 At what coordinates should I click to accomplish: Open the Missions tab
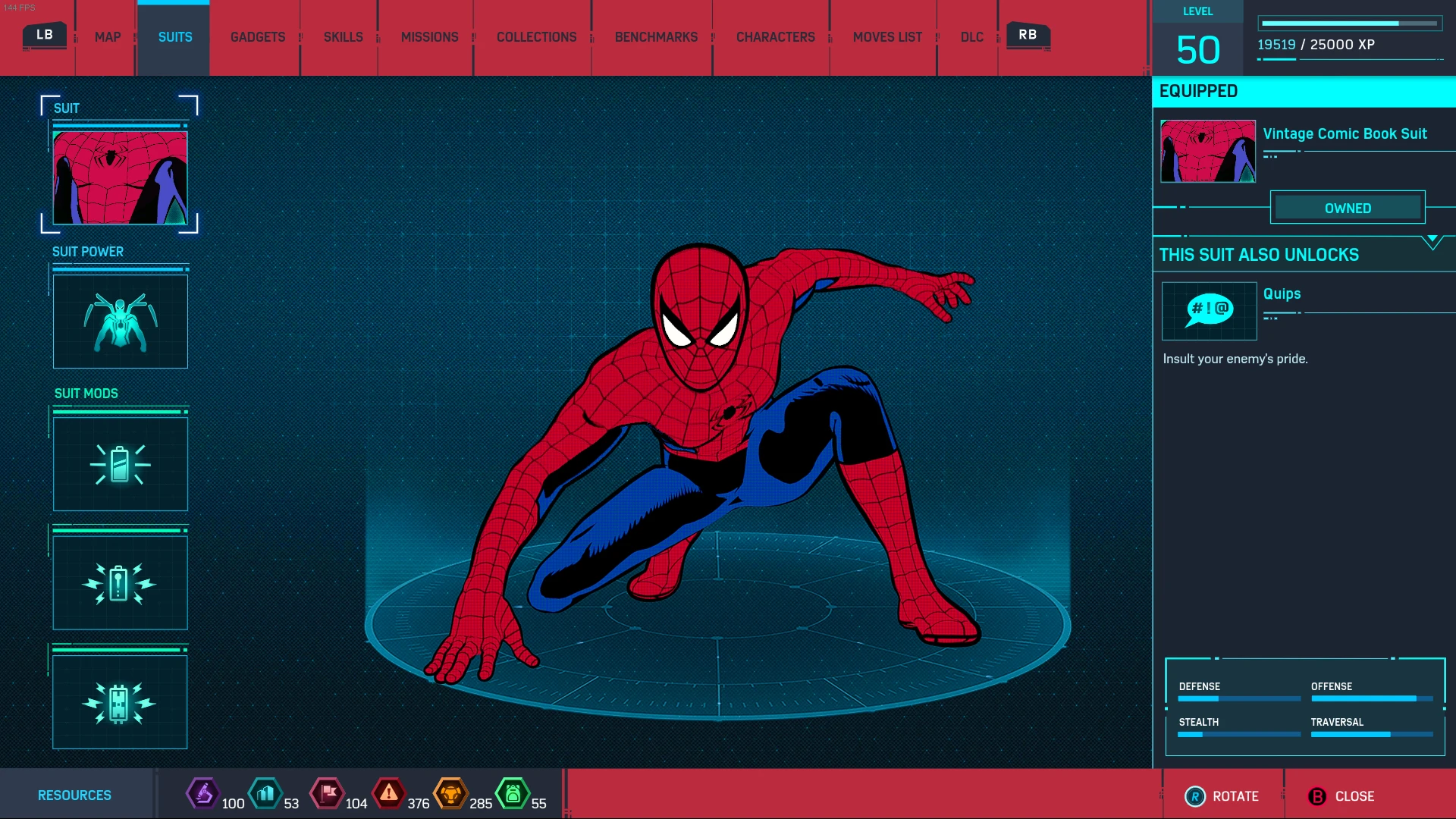(x=430, y=37)
